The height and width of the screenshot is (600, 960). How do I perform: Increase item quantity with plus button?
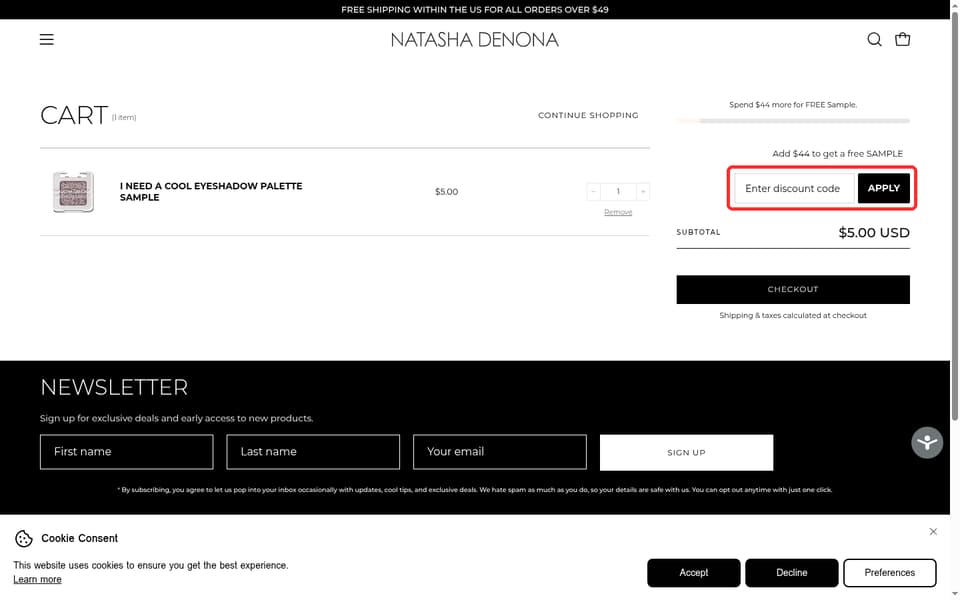click(x=643, y=192)
